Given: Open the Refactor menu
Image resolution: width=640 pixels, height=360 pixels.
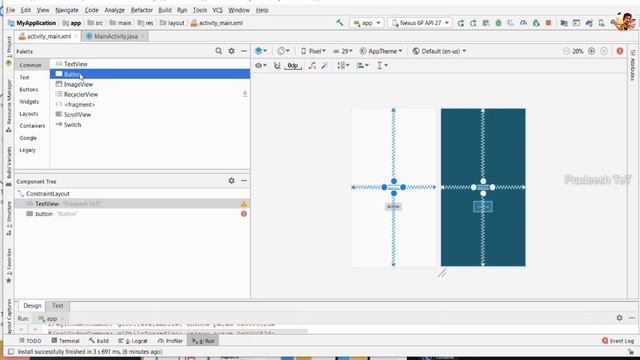Looking at the screenshot, I should (x=142, y=10).
